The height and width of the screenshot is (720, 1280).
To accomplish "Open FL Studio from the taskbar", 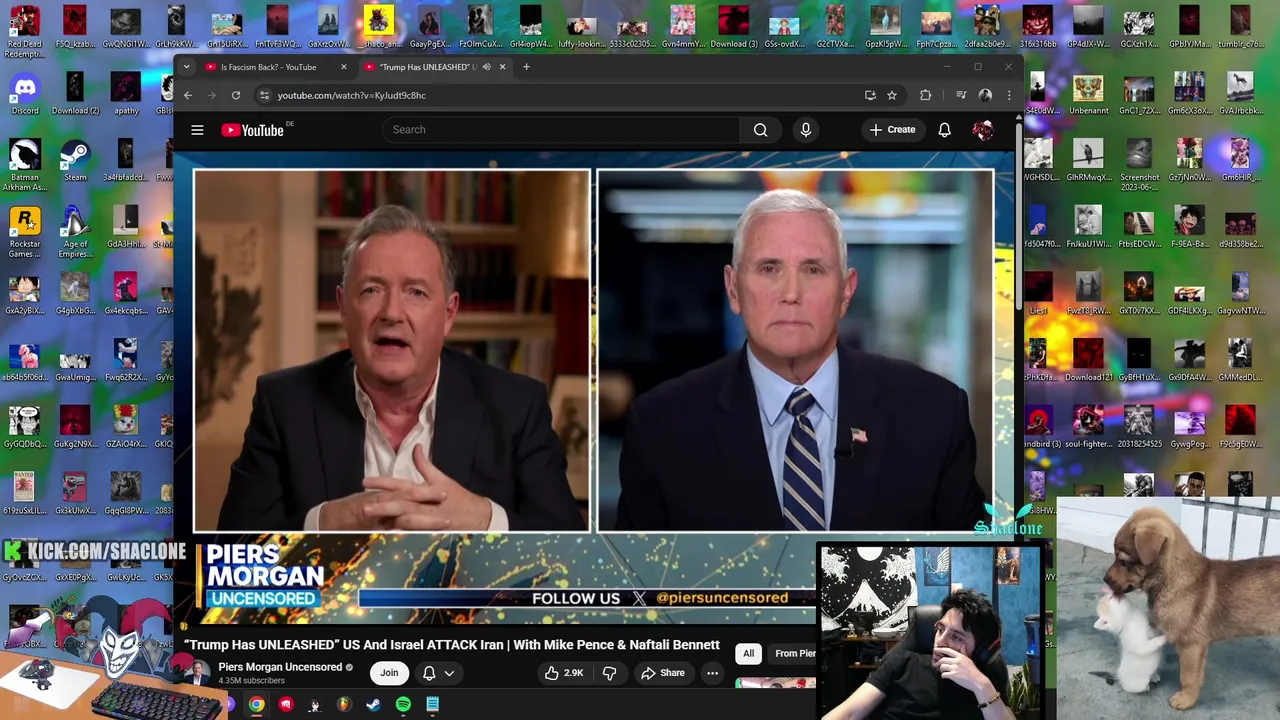I will click(x=344, y=705).
